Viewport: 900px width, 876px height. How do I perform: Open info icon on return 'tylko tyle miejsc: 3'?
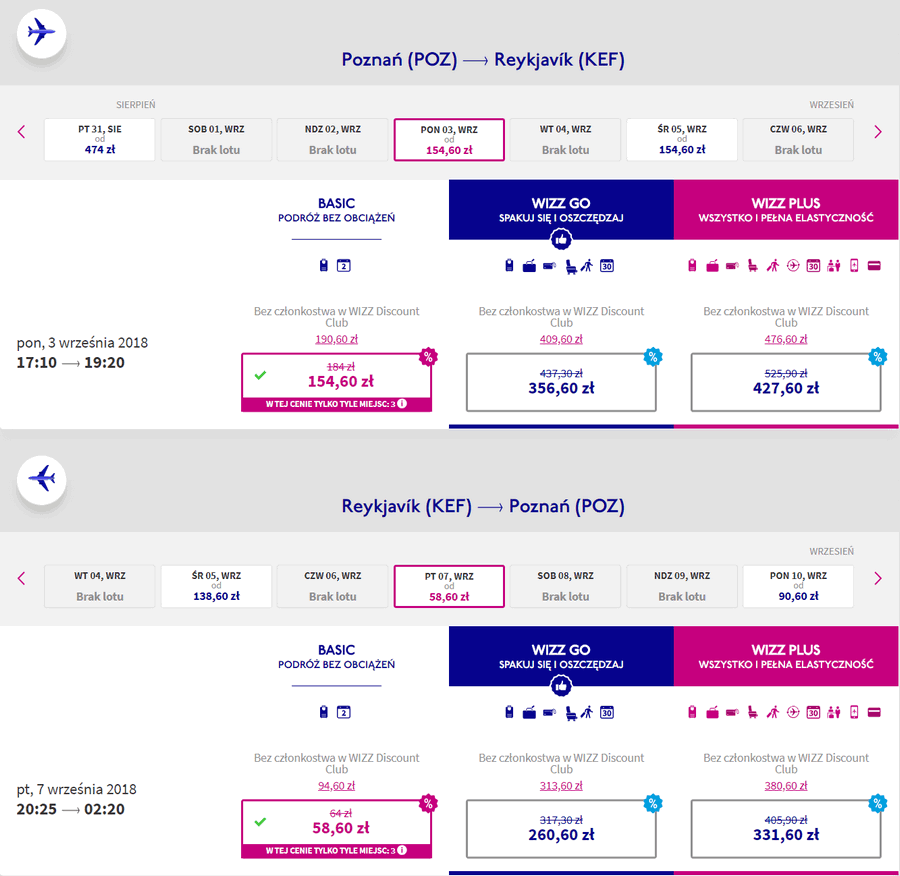pyautogui.click(x=402, y=850)
